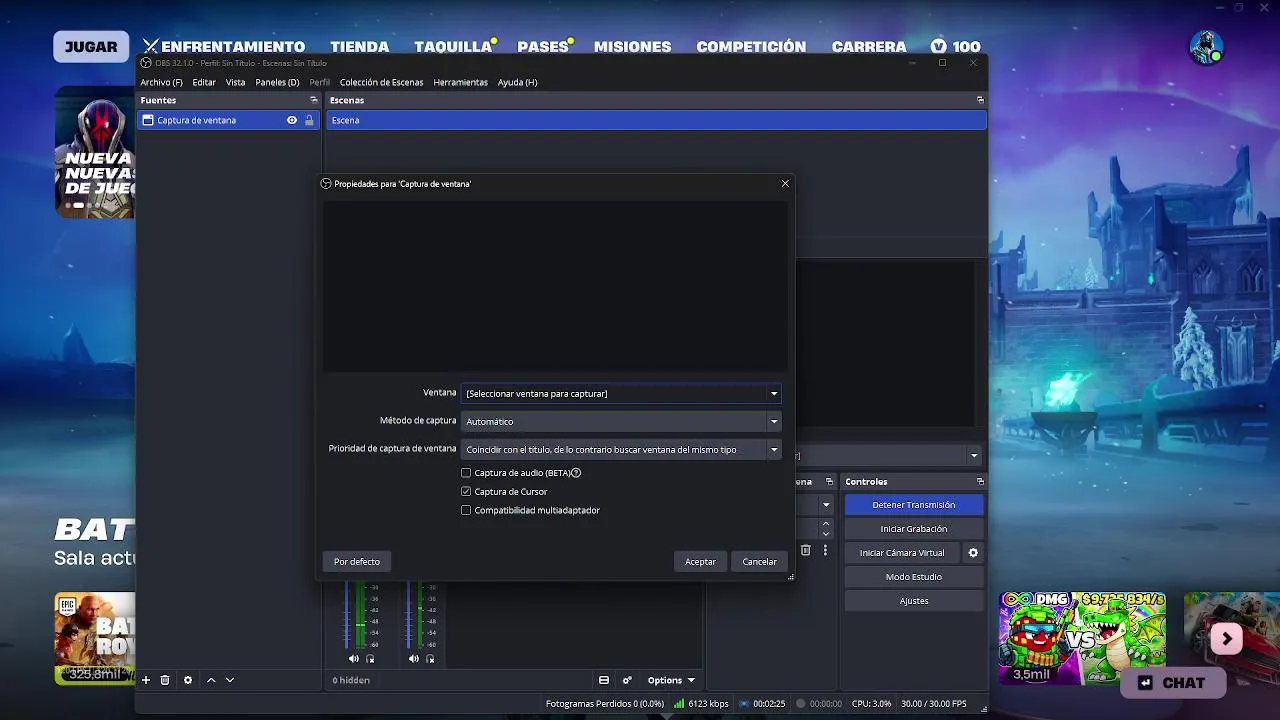Open the game CHAT button
The width and height of the screenshot is (1280, 720).
(1174, 683)
